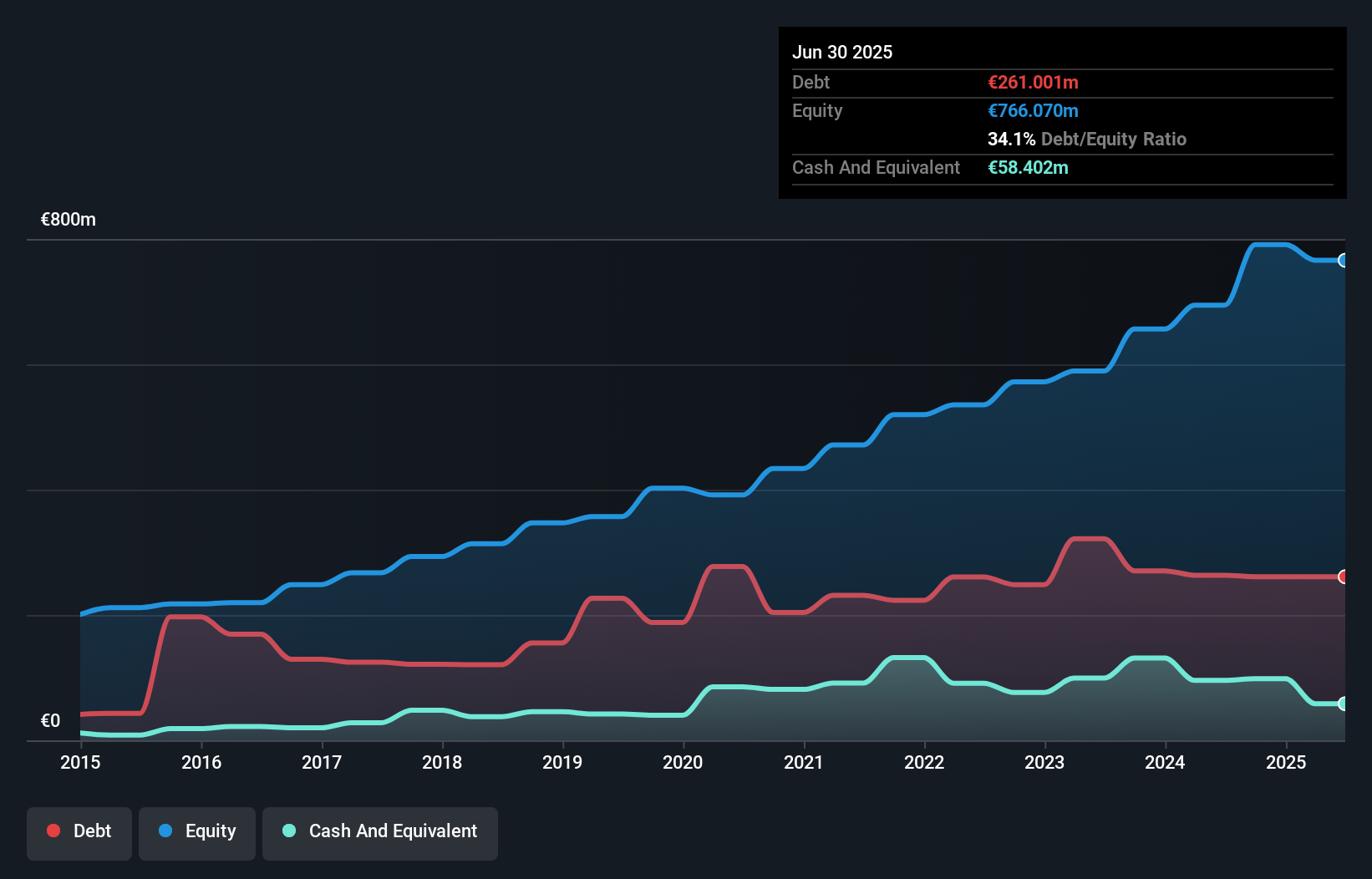Click the €58.402m cash value

[1028, 167]
